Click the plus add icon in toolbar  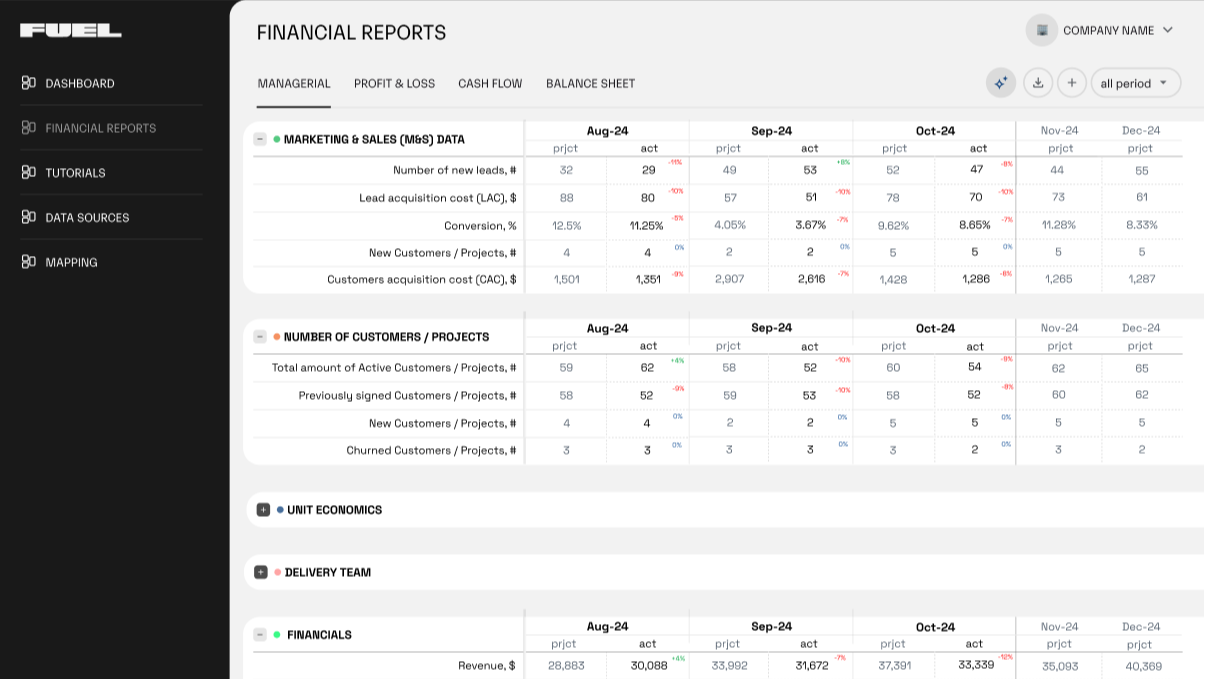pos(1071,83)
